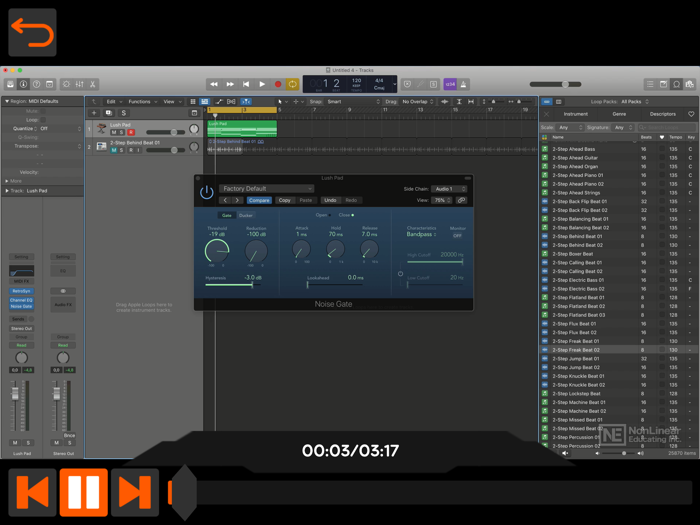Click the Duplicate Track button
Image resolution: width=700 pixels, height=525 pixels.
[x=108, y=113]
